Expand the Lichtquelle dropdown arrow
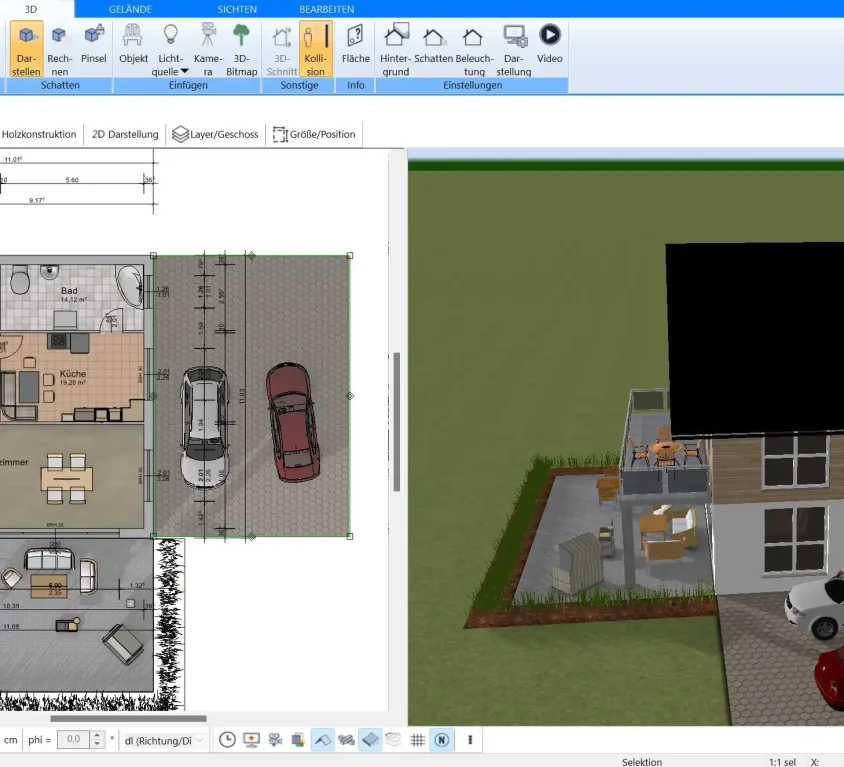 (x=185, y=72)
